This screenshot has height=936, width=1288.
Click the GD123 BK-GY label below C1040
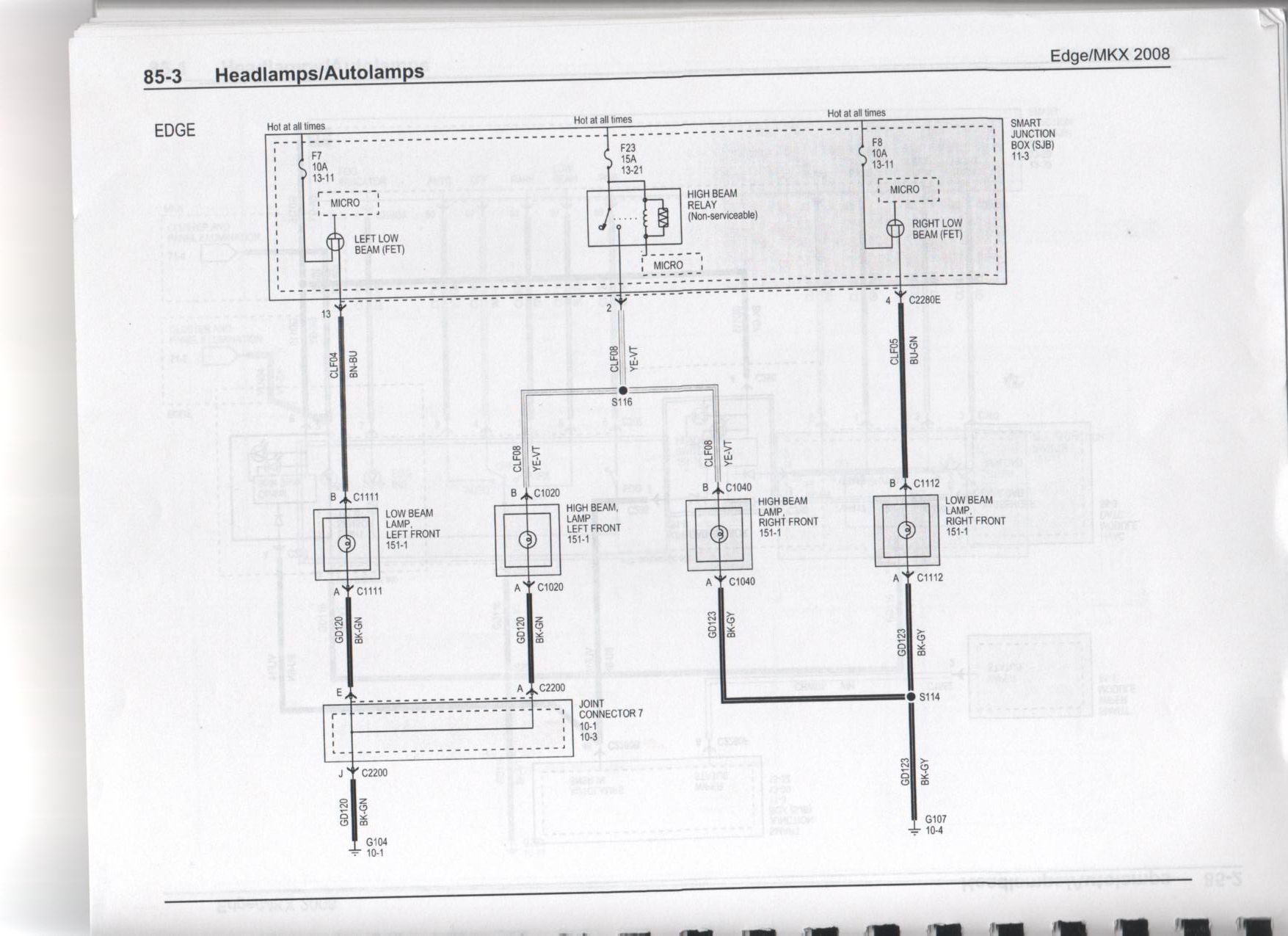pyautogui.click(x=721, y=624)
